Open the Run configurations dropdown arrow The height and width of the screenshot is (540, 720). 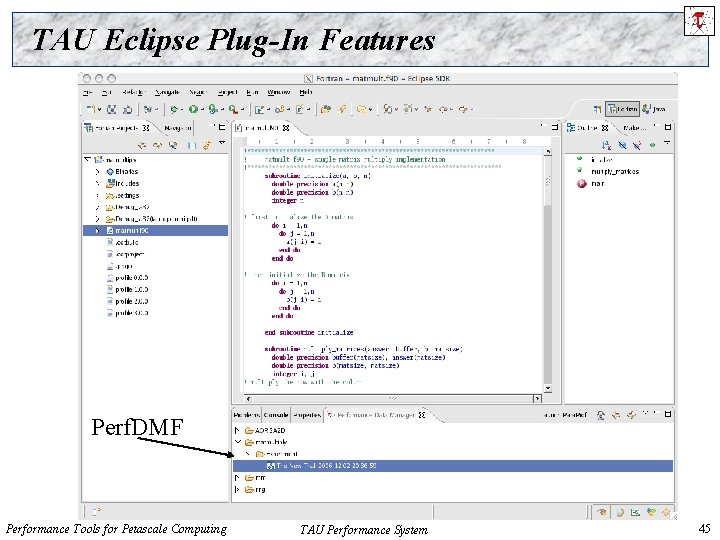pyautogui.click(x=202, y=110)
